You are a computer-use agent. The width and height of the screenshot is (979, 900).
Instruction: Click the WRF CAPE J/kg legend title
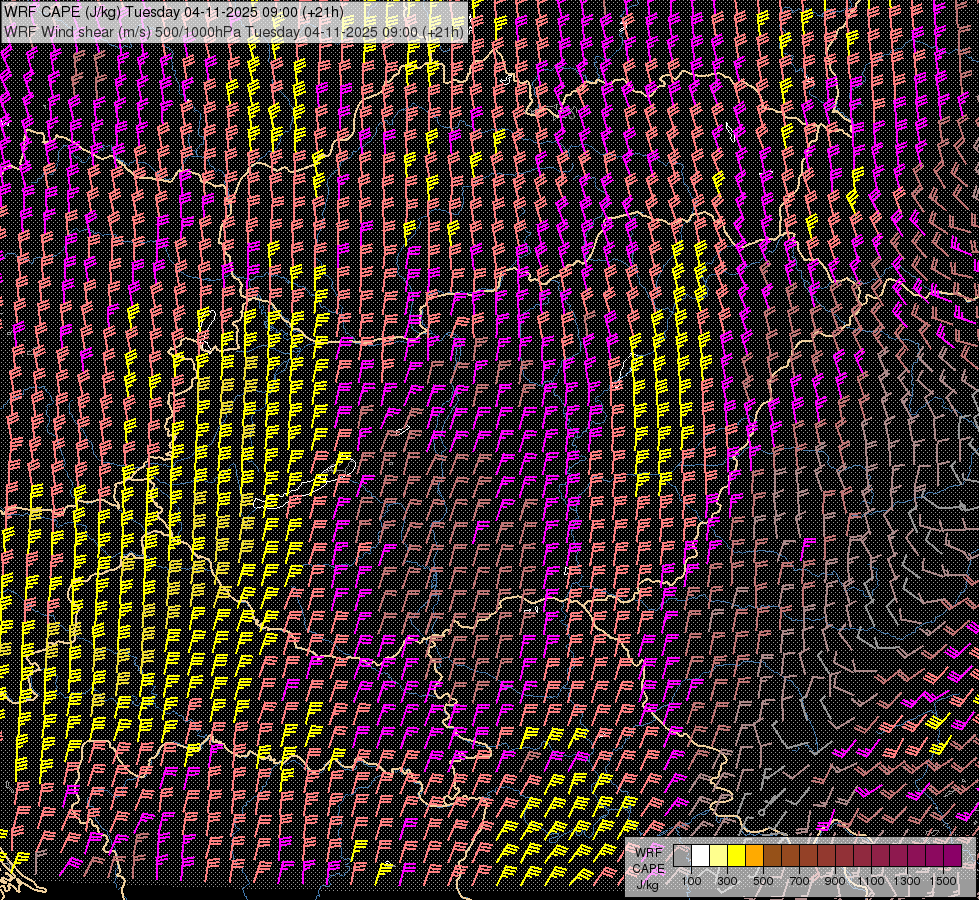(649, 869)
